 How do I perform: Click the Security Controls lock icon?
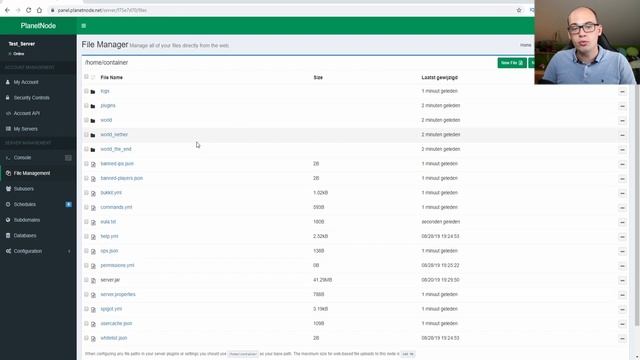tap(8, 98)
